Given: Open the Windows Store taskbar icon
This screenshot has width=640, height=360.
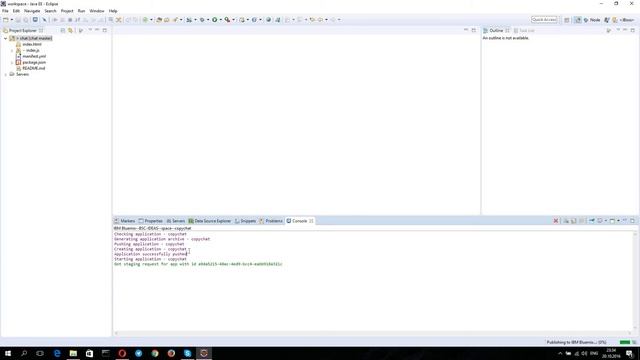Looking at the screenshot, I should click(89, 353).
